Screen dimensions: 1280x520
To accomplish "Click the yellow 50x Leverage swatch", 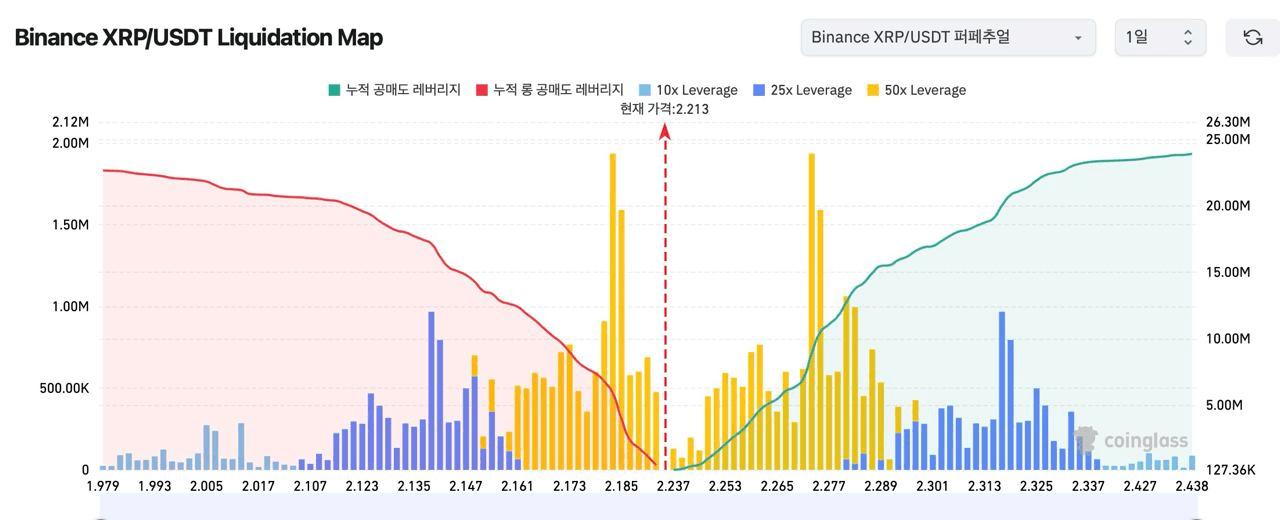I will tap(873, 90).
